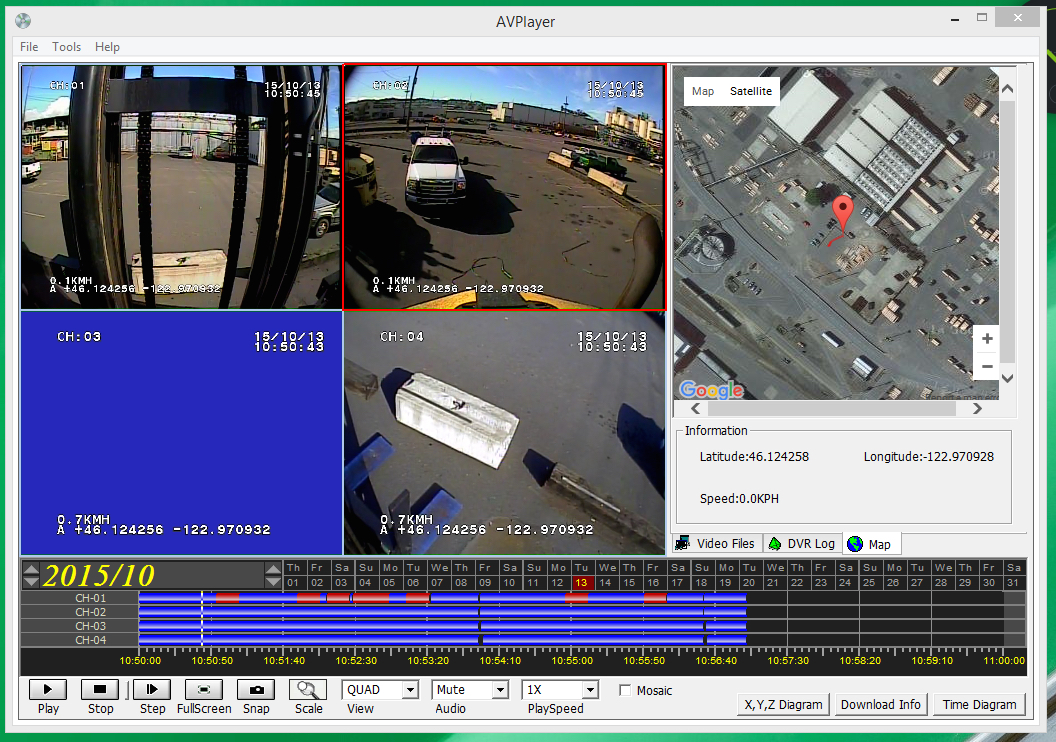Open the Tools menu
This screenshot has height=742, width=1056.
click(67, 47)
